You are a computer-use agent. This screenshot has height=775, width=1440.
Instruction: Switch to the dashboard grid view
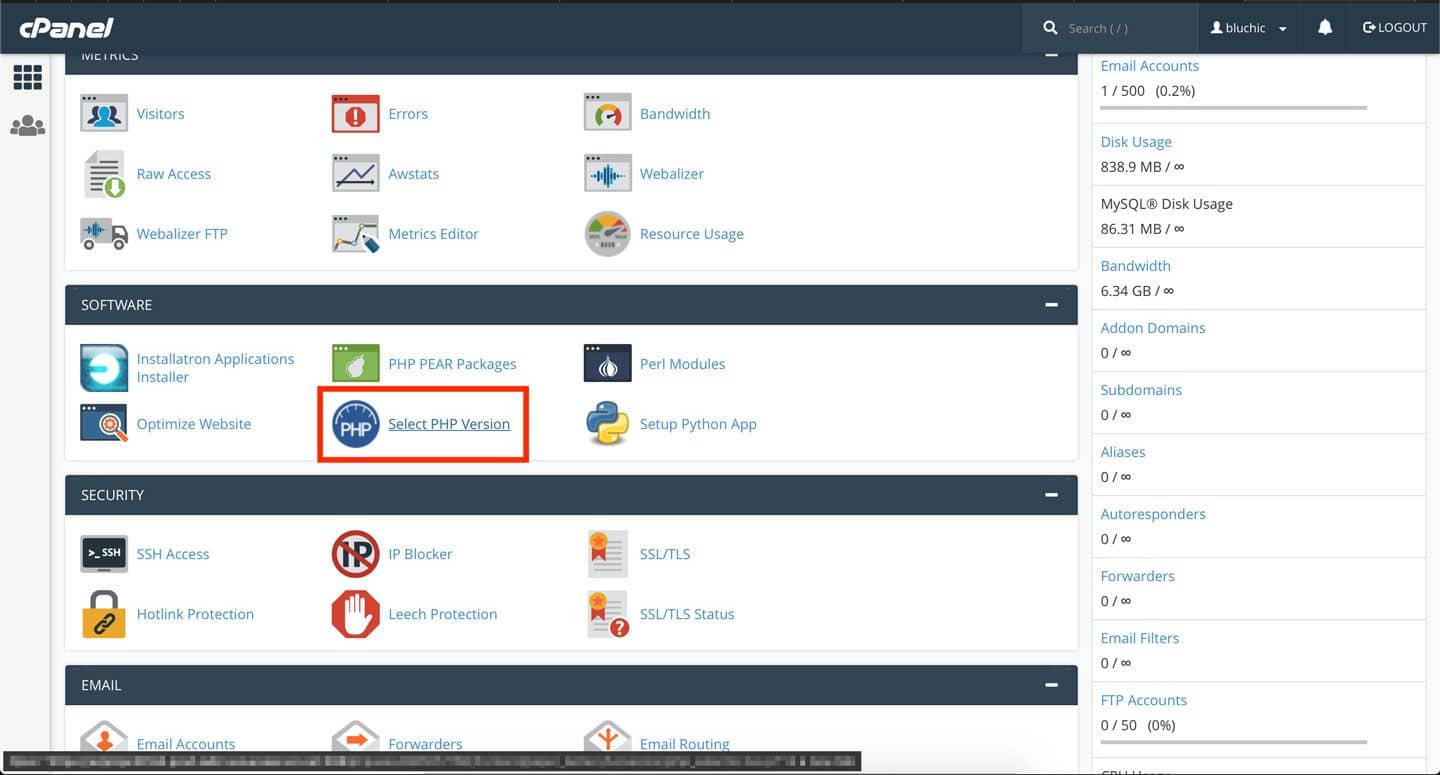pos(27,77)
